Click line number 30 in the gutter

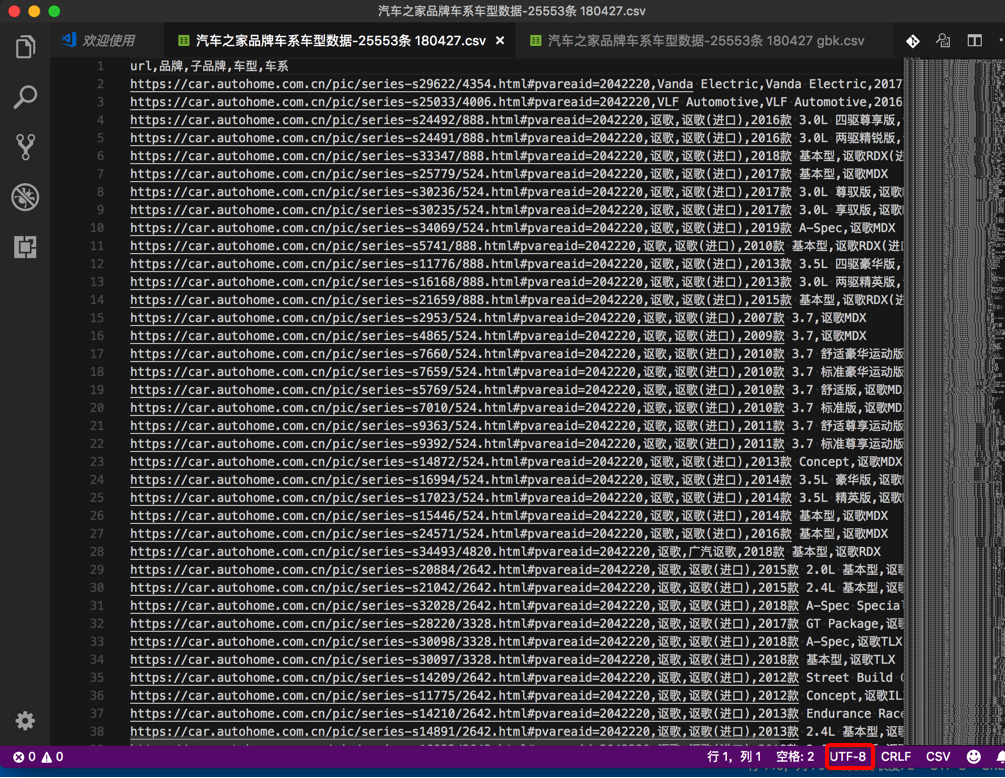[97, 587]
